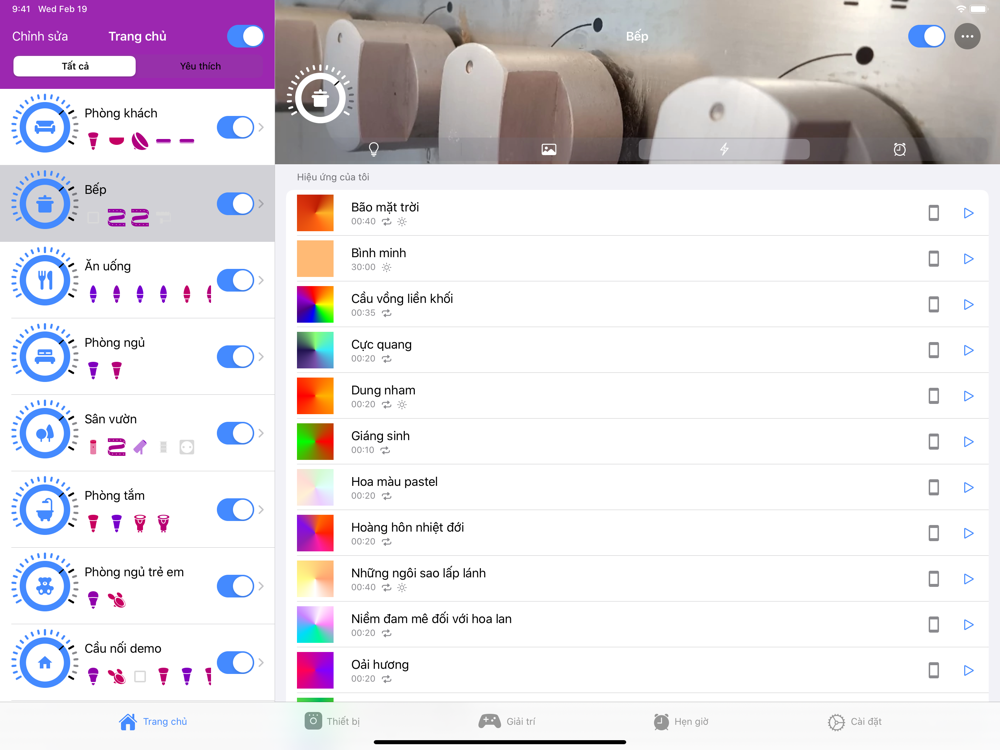Image resolution: width=1000 pixels, height=750 pixels.
Task: Go to the Hẹn giờ bottom tab
Action: [x=680, y=722]
